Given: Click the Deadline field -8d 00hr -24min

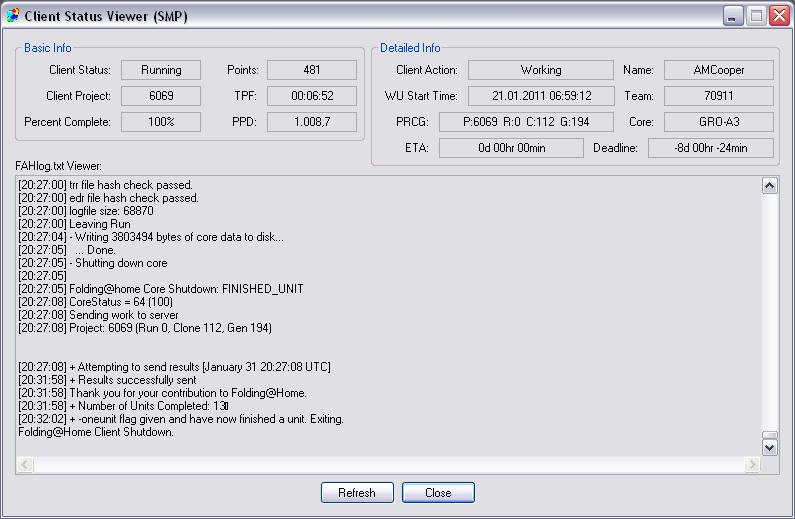Looking at the screenshot, I should [x=711, y=148].
